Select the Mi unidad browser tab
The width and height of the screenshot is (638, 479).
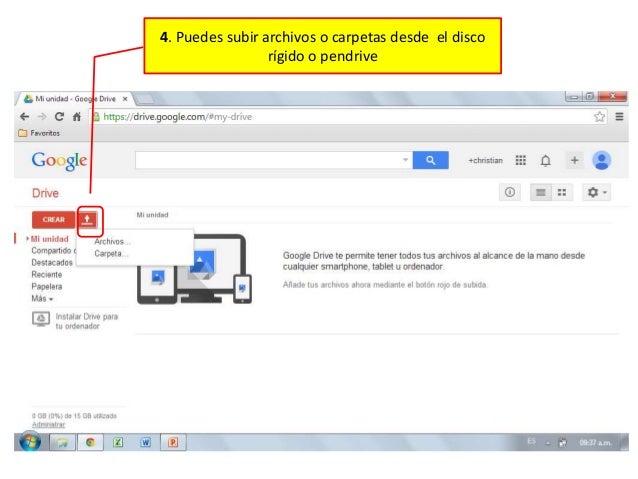pyautogui.click(x=75, y=99)
